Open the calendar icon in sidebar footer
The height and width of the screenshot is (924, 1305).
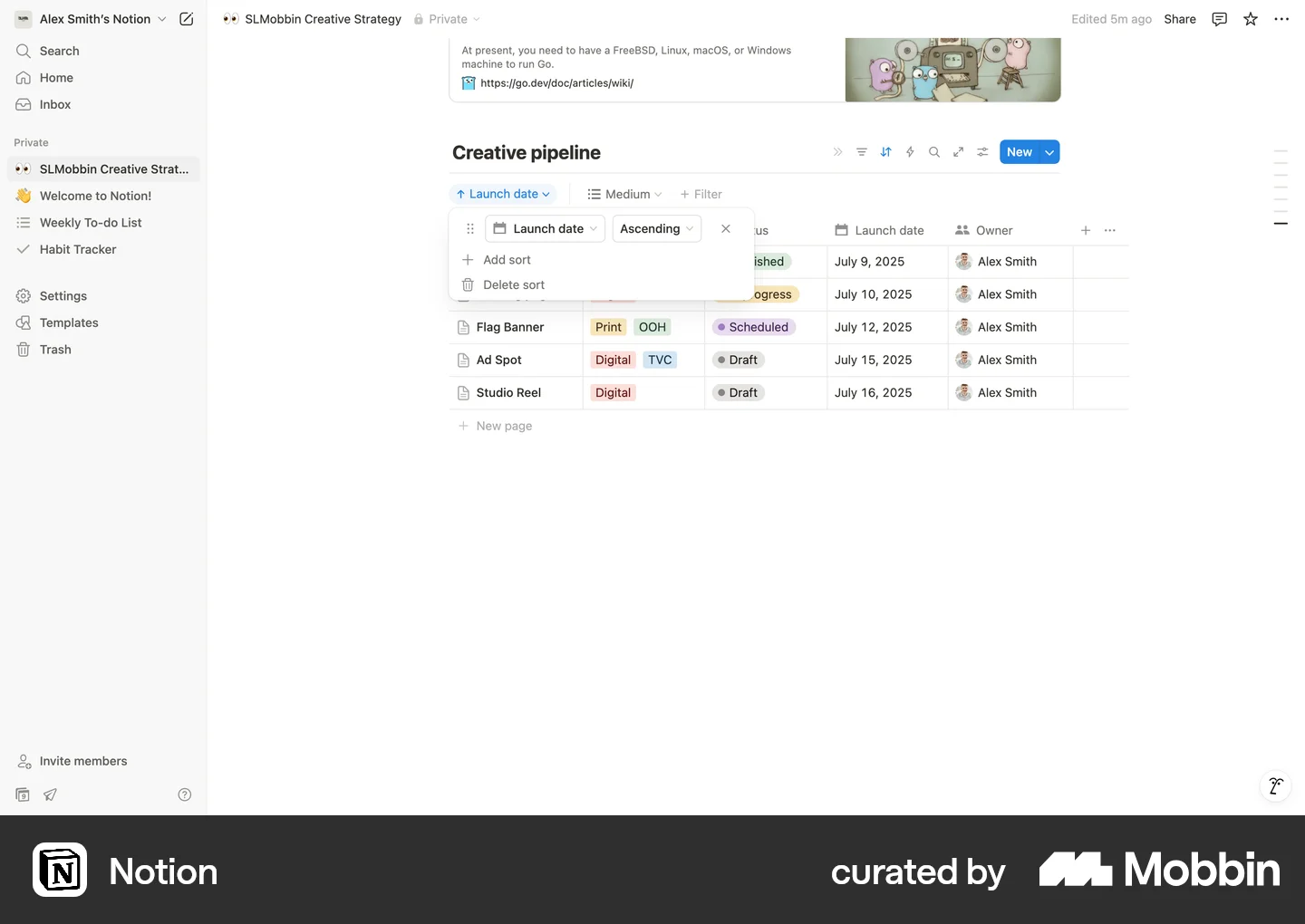24,794
